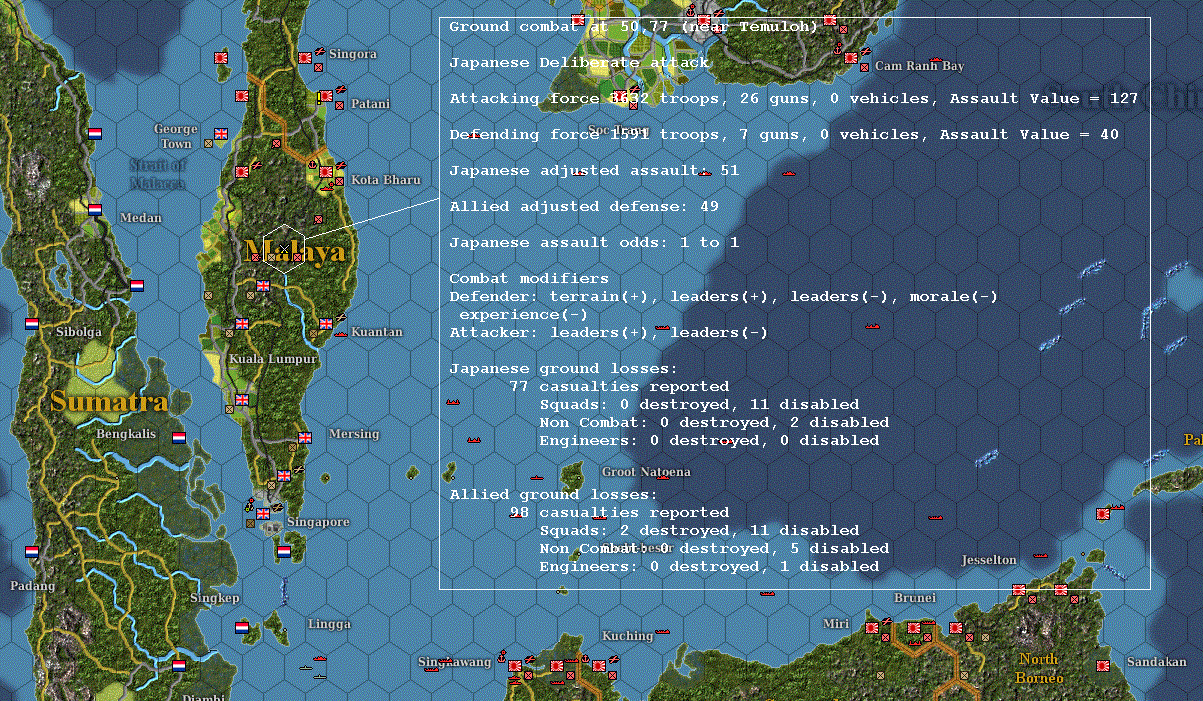Click the Singora label
This screenshot has width=1203, height=701.
click(353, 54)
